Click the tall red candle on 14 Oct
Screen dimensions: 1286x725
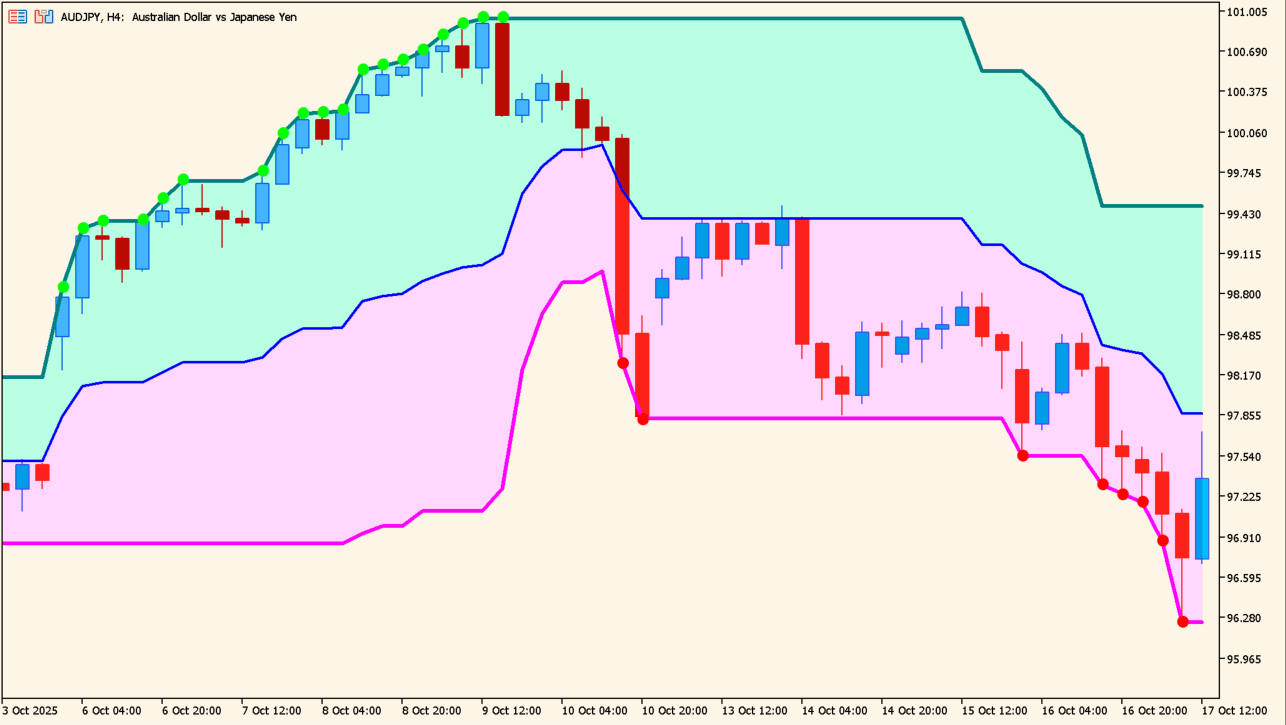[802, 281]
